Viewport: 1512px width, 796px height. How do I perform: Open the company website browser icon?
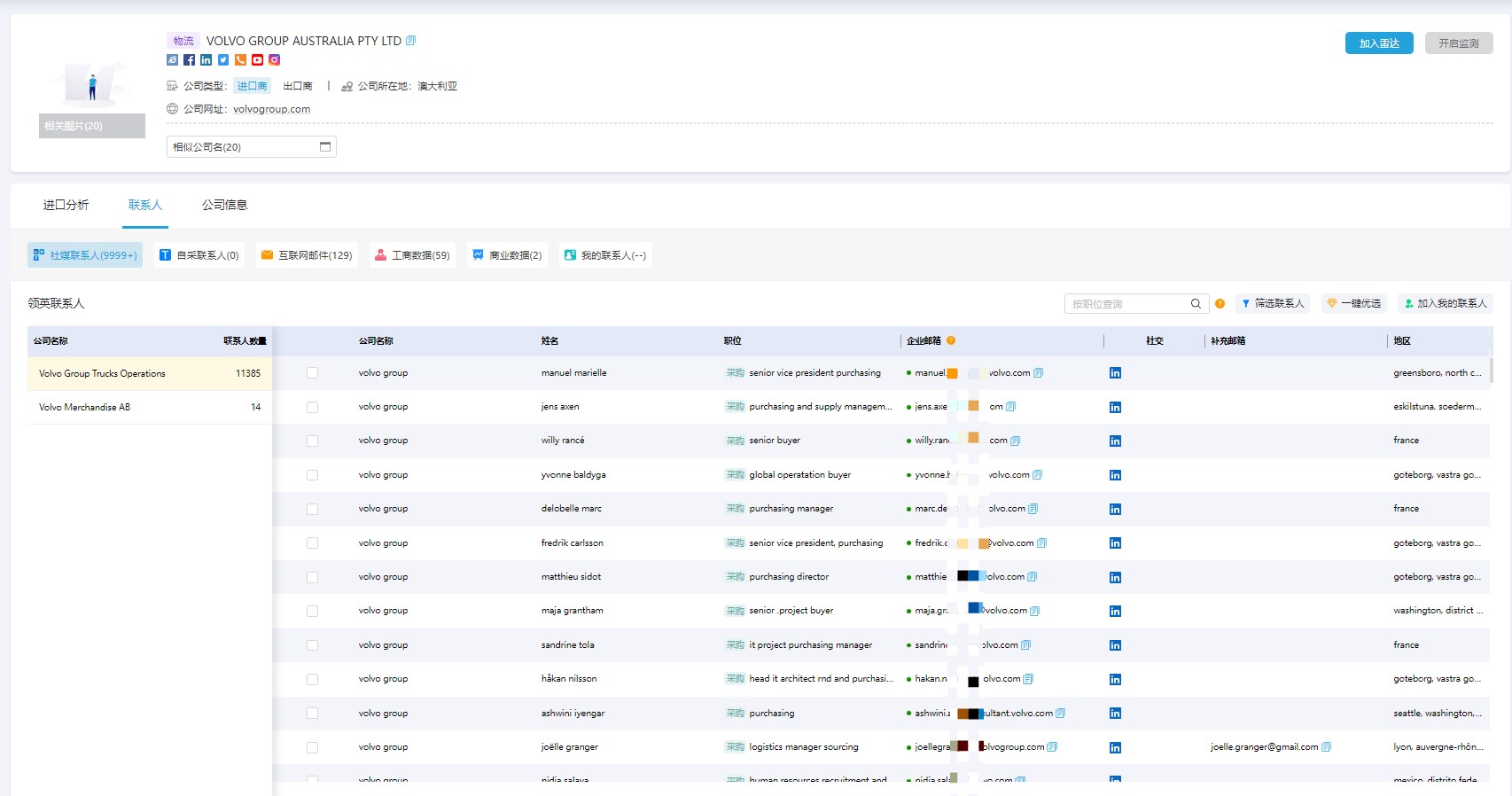[x=172, y=60]
